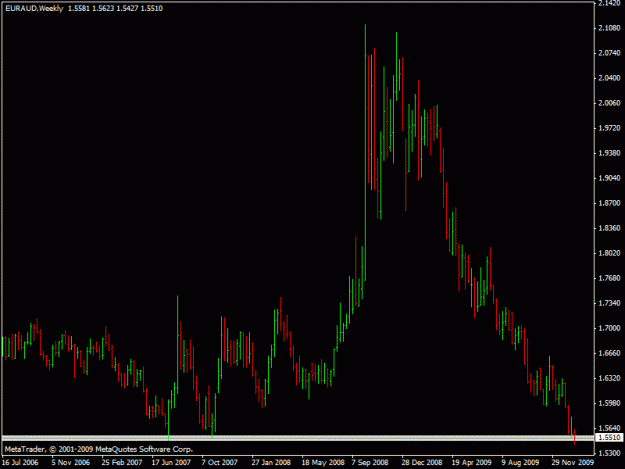The height and width of the screenshot is (469, 625).
Task: Click the 1.6320 price scale label
Action: point(609,378)
